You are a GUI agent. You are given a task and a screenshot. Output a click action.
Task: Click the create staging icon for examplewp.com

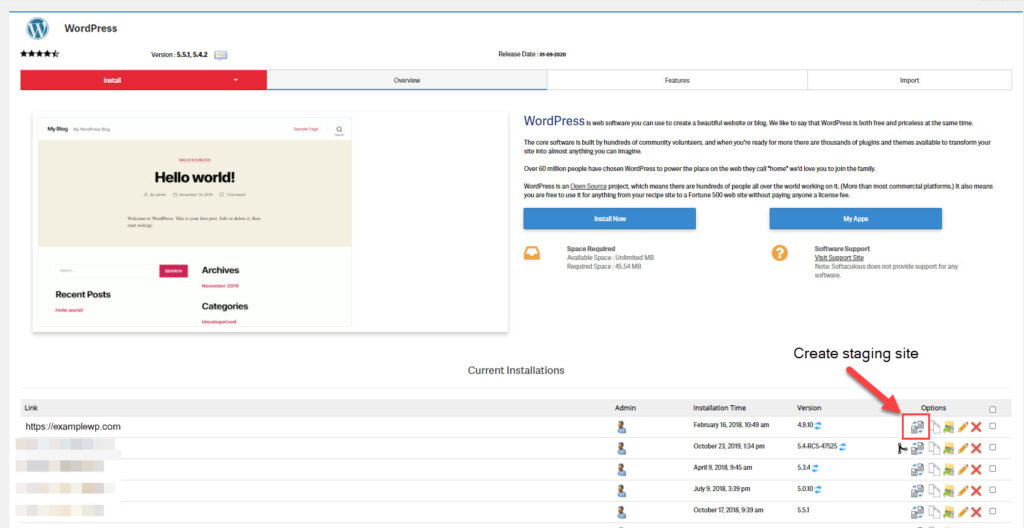917,427
